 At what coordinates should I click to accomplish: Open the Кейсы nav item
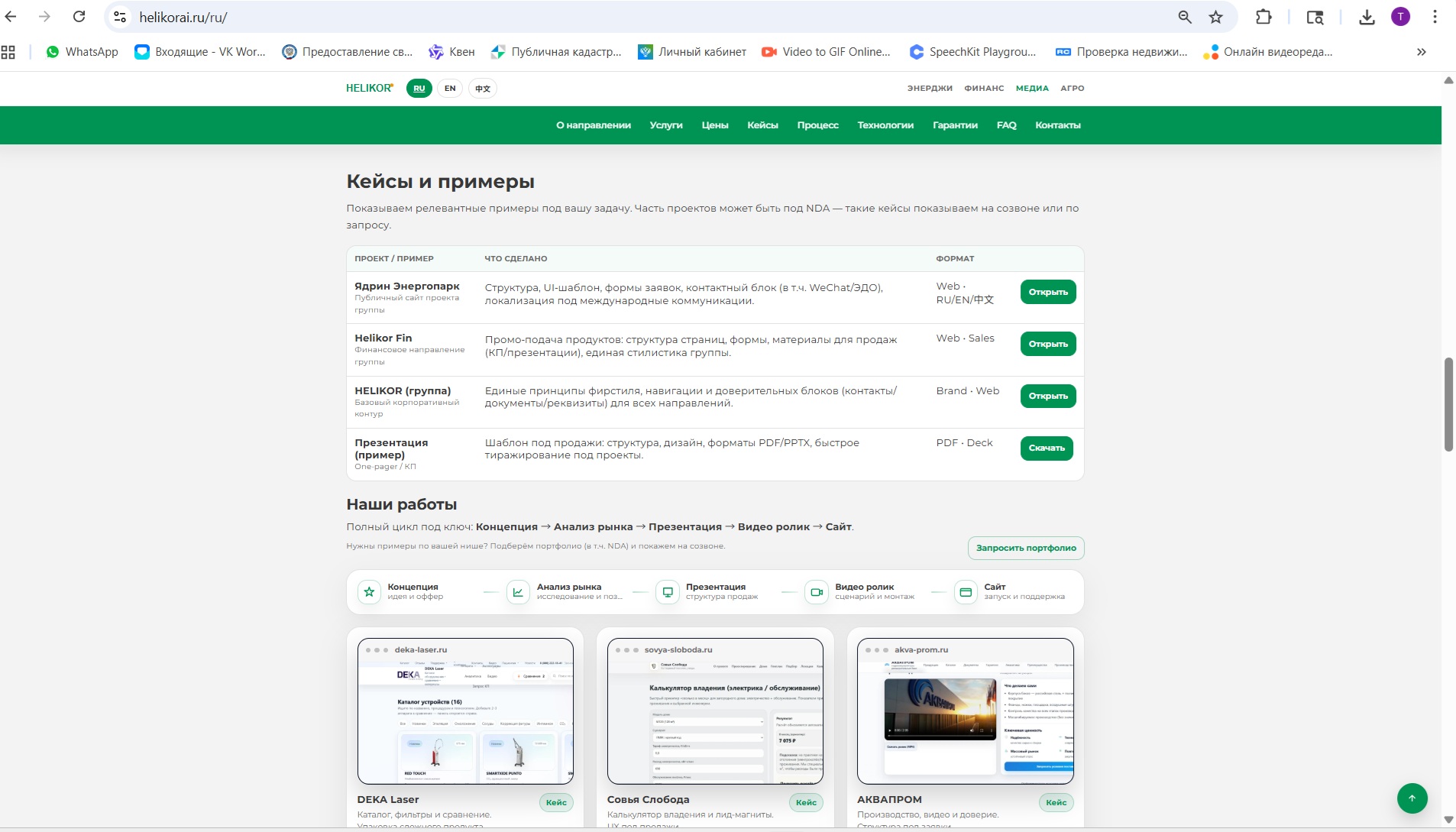click(762, 125)
